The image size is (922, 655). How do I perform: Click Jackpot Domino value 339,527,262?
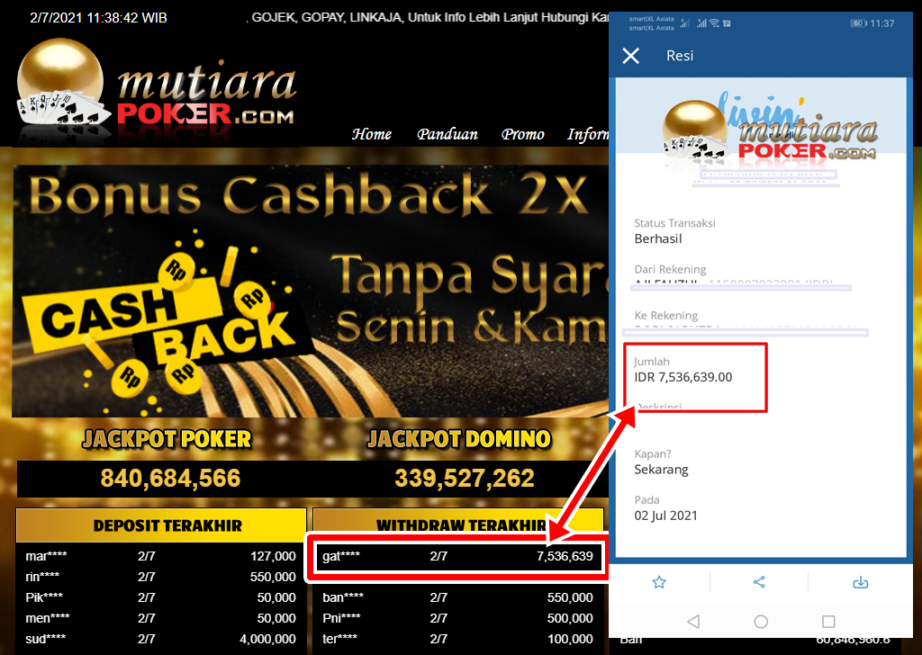(x=465, y=479)
